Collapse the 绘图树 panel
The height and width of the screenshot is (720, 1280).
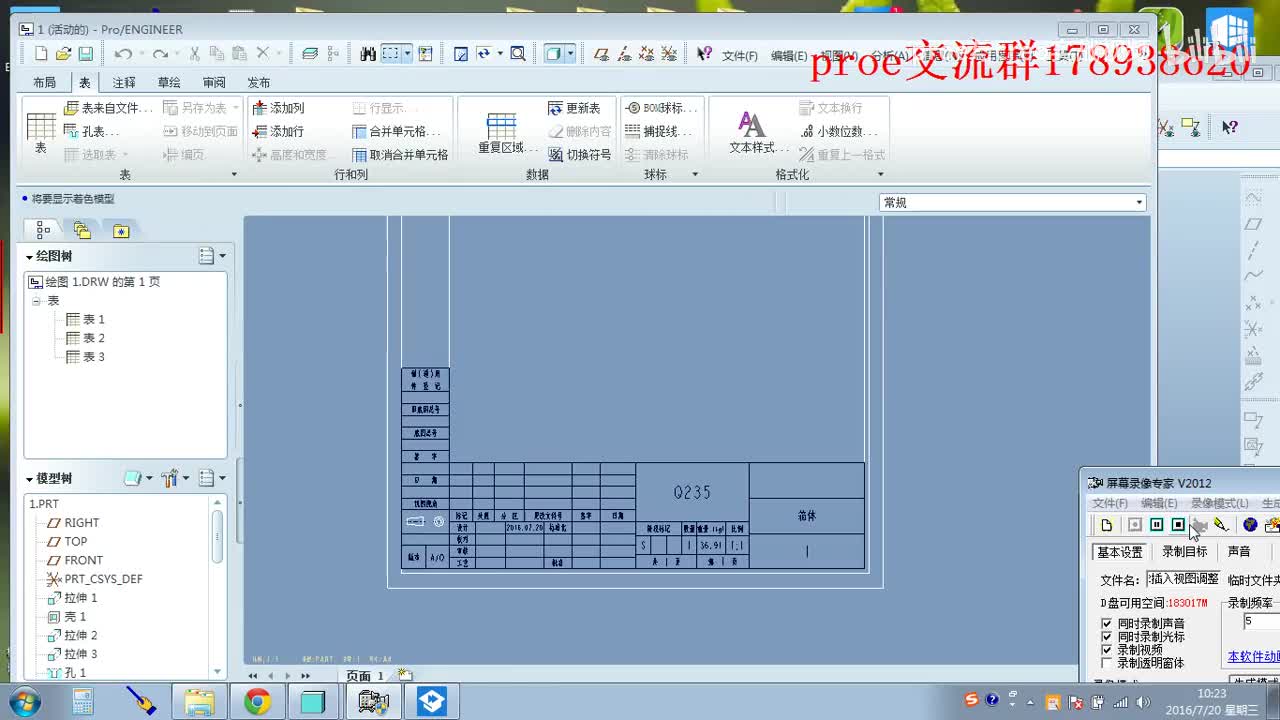click(x=30, y=257)
